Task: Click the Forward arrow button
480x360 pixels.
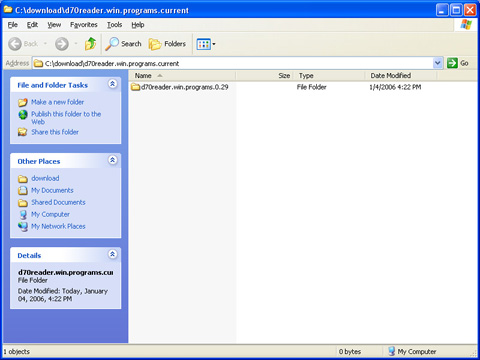Action: coord(62,44)
